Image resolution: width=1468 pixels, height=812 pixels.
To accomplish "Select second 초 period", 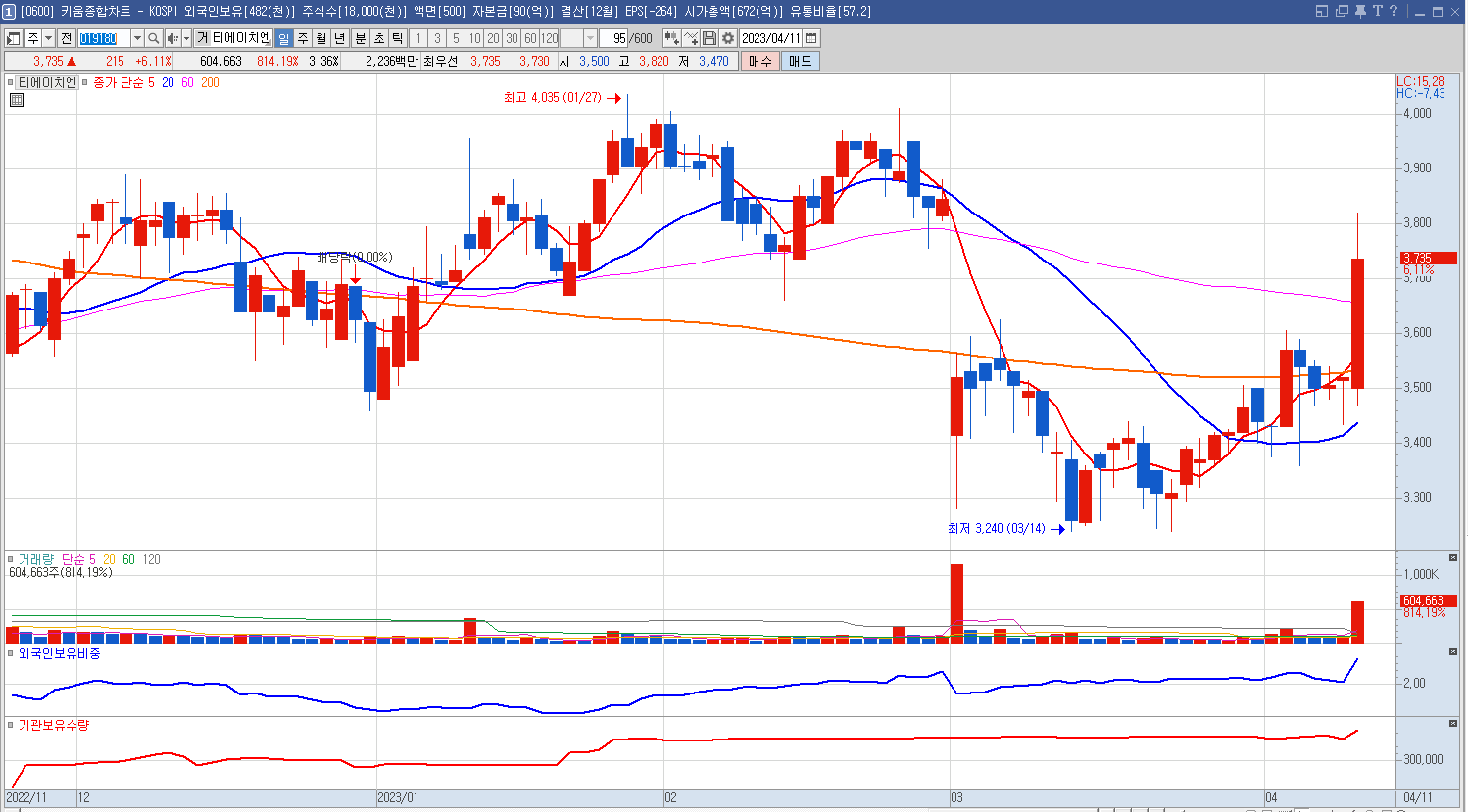I will (379, 38).
